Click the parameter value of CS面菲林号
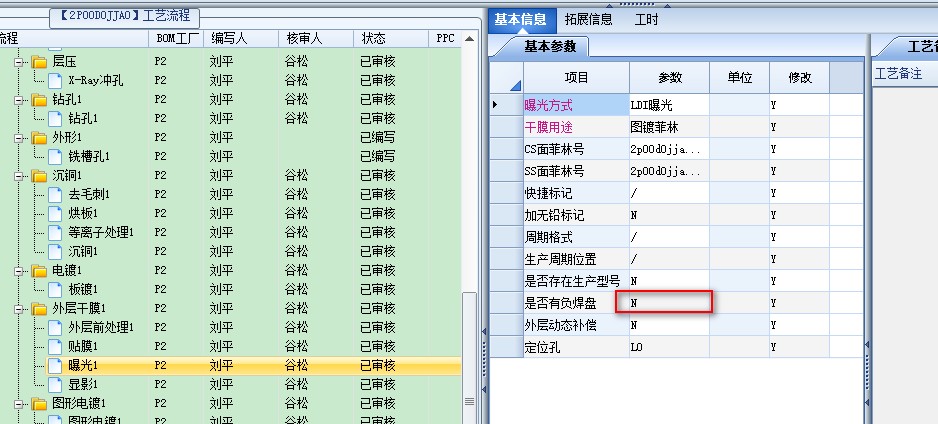The height and width of the screenshot is (424, 938). [x=669, y=150]
